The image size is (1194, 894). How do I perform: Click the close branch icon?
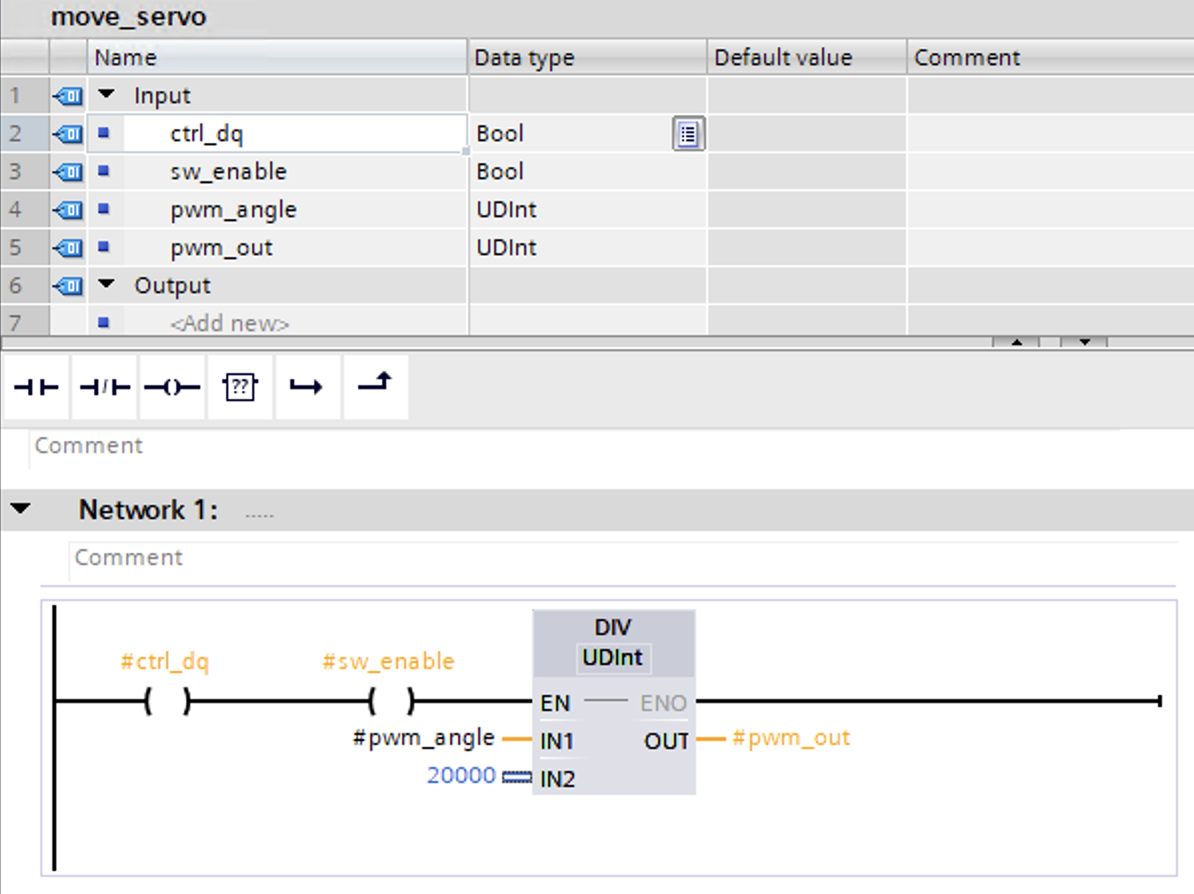376,384
